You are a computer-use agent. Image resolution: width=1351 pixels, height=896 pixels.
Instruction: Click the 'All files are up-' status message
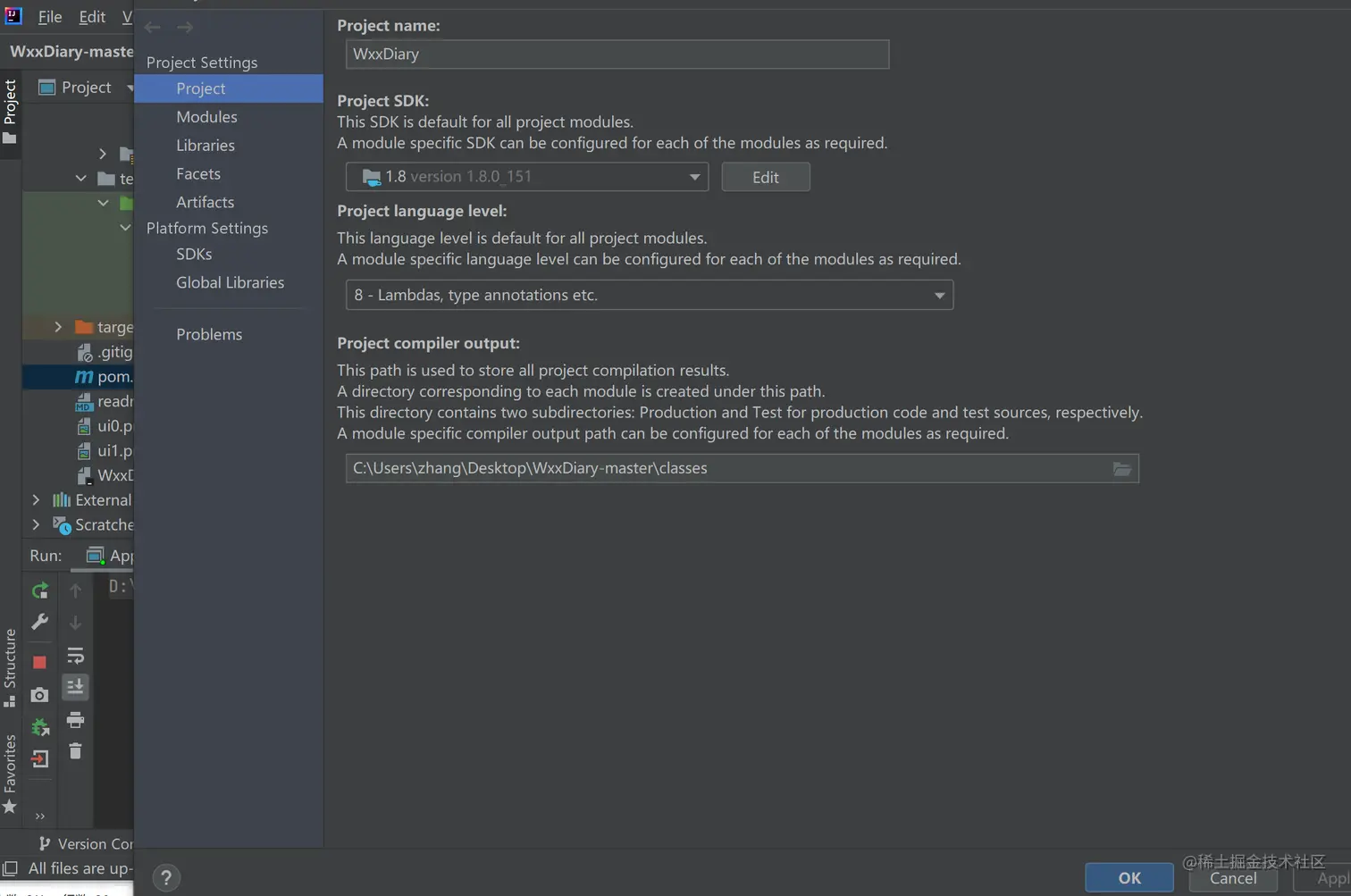coord(80,868)
